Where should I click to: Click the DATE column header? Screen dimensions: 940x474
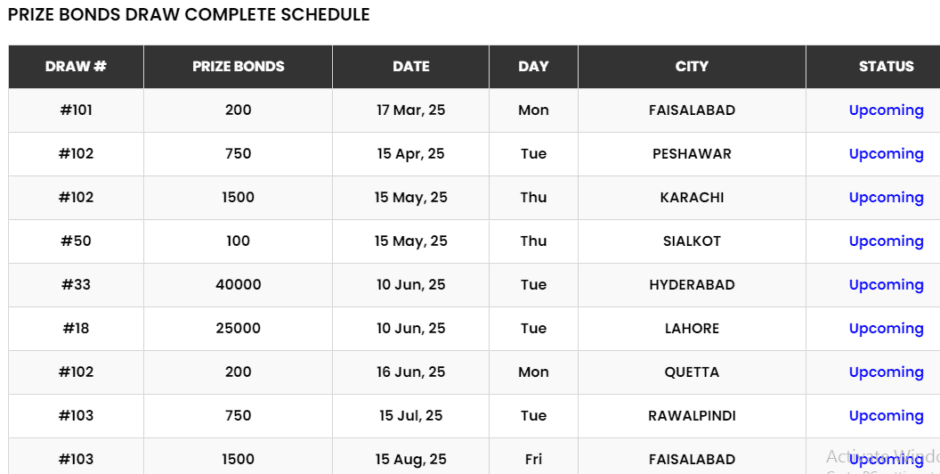tap(411, 67)
